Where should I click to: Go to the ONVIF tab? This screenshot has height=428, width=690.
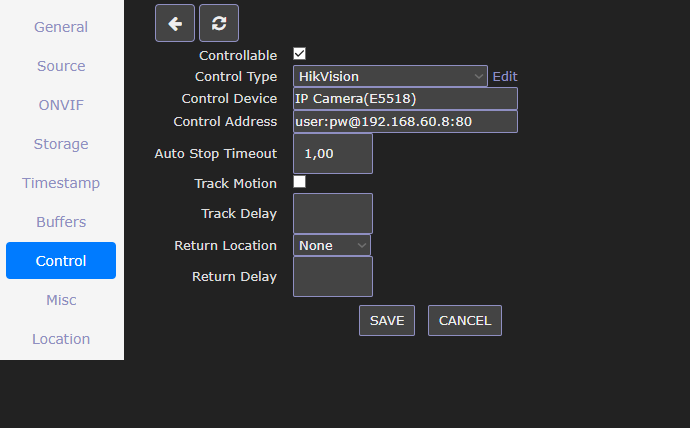(61, 105)
